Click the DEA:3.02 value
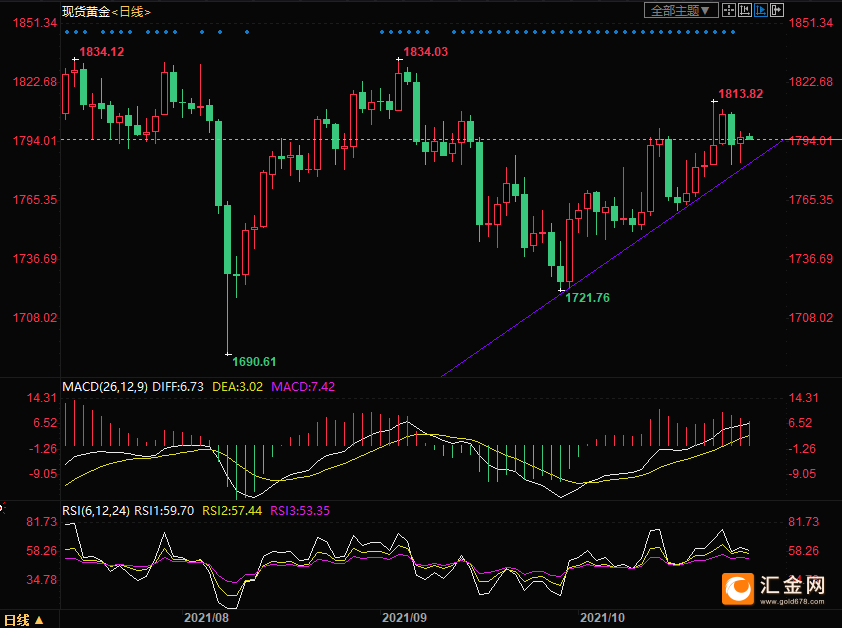Screen dimensions: 842x628 (x=237, y=387)
